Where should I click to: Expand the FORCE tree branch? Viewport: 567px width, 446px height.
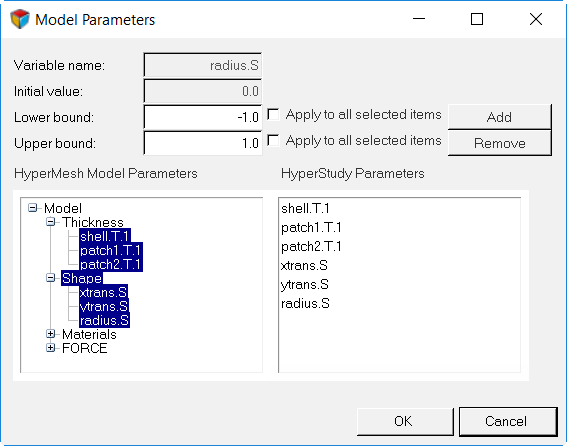point(51,348)
